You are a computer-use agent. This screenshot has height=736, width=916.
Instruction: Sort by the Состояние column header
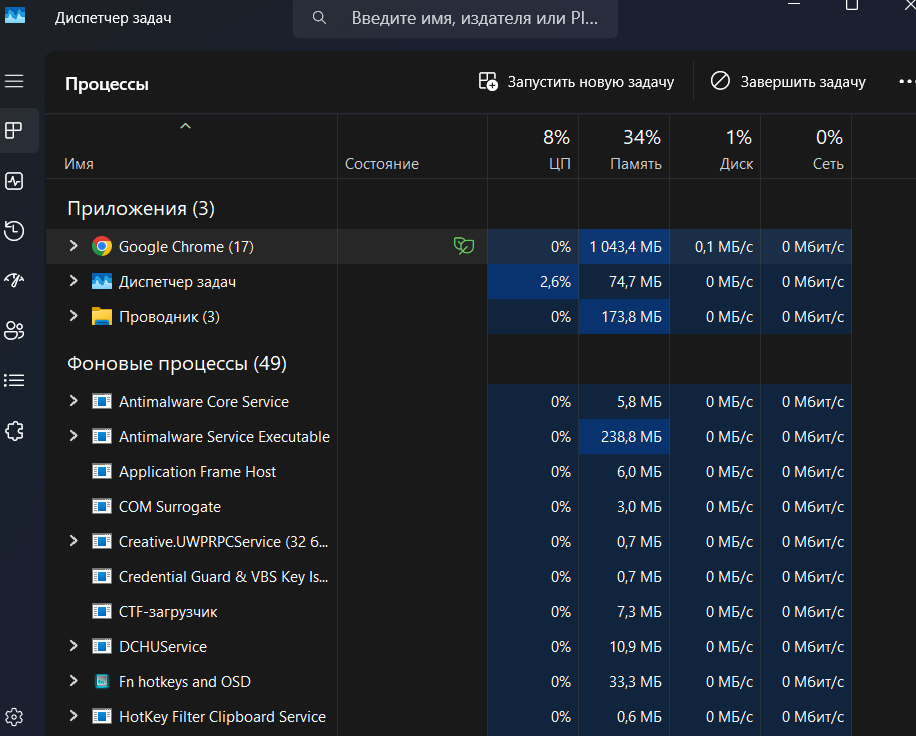(x=412, y=147)
